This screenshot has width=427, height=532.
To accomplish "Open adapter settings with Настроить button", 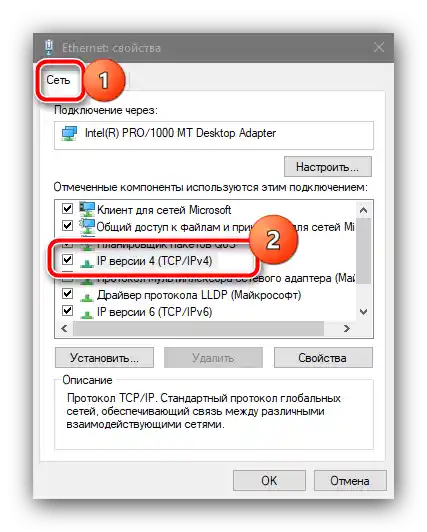I will click(328, 167).
